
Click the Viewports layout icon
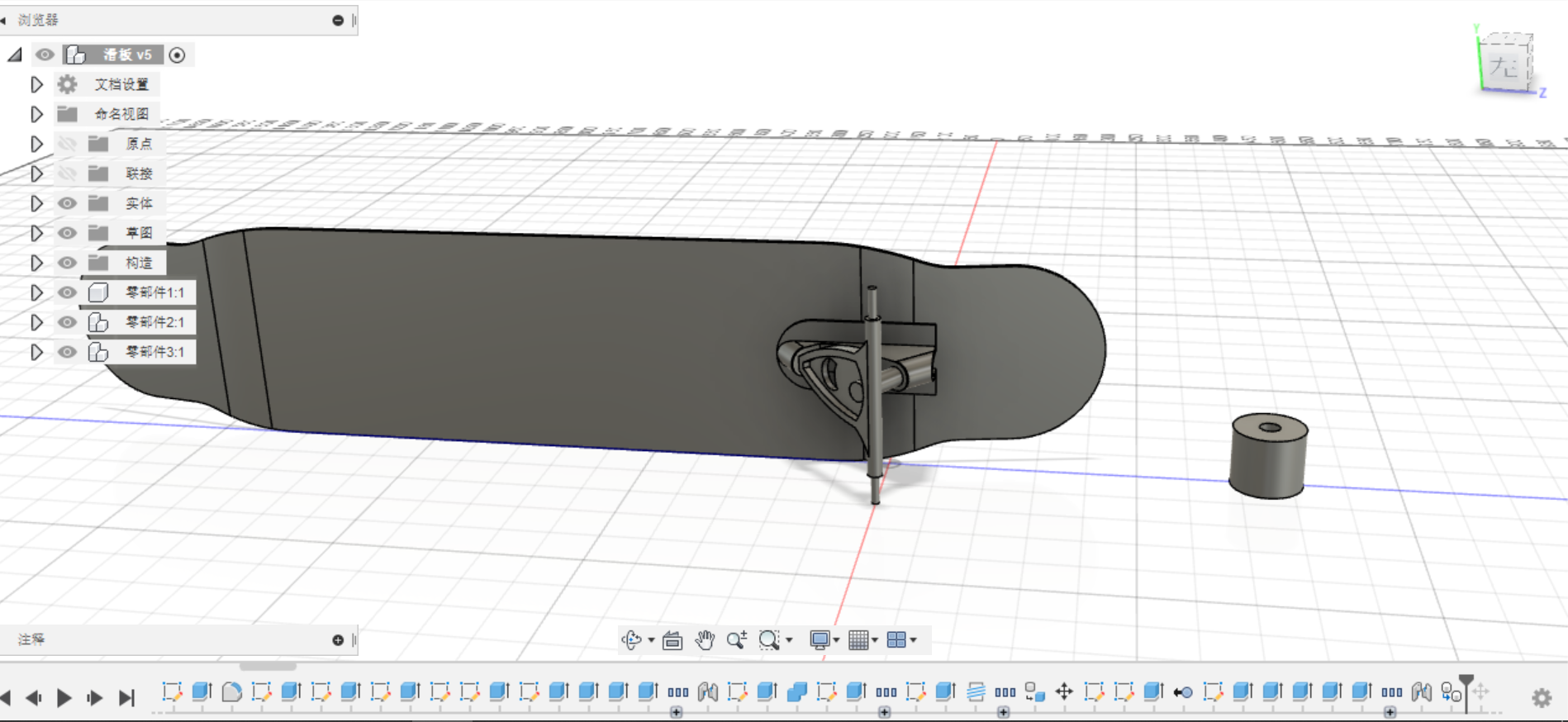pos(896,640)
